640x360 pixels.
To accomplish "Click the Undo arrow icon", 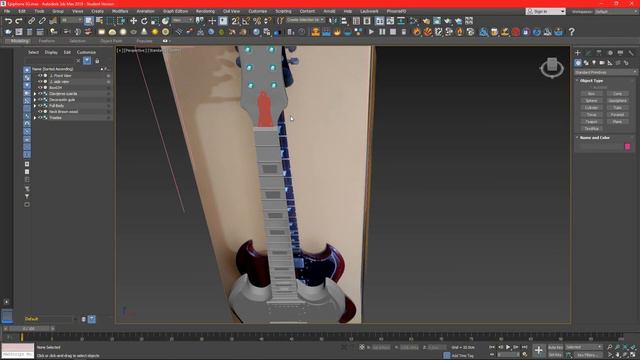I will pos(8,21).
